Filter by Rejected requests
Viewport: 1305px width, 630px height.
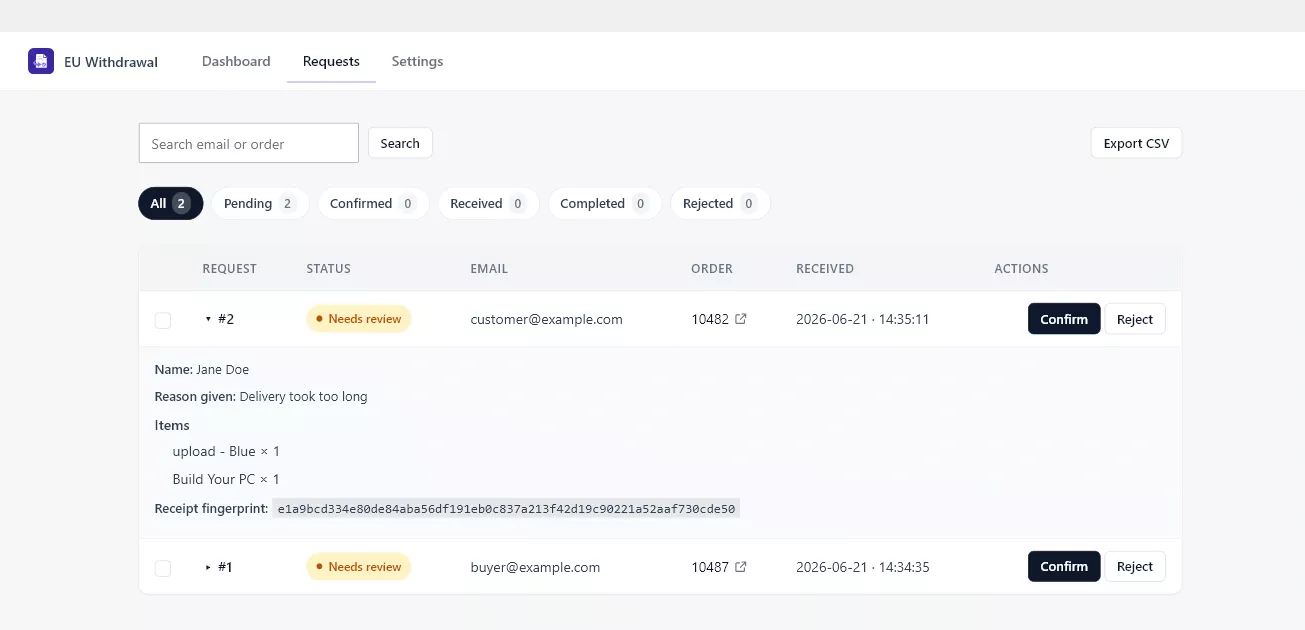pyautogui.click(x=720, y=203)
